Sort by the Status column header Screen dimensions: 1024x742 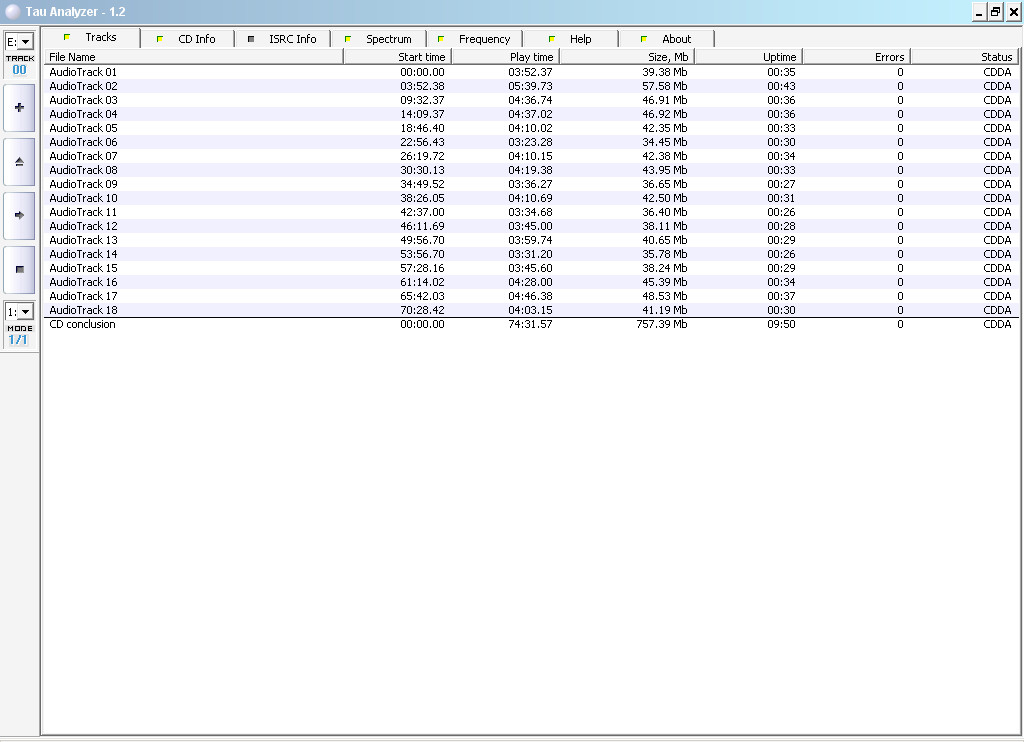pyautogui.click(x=965, y=57)
